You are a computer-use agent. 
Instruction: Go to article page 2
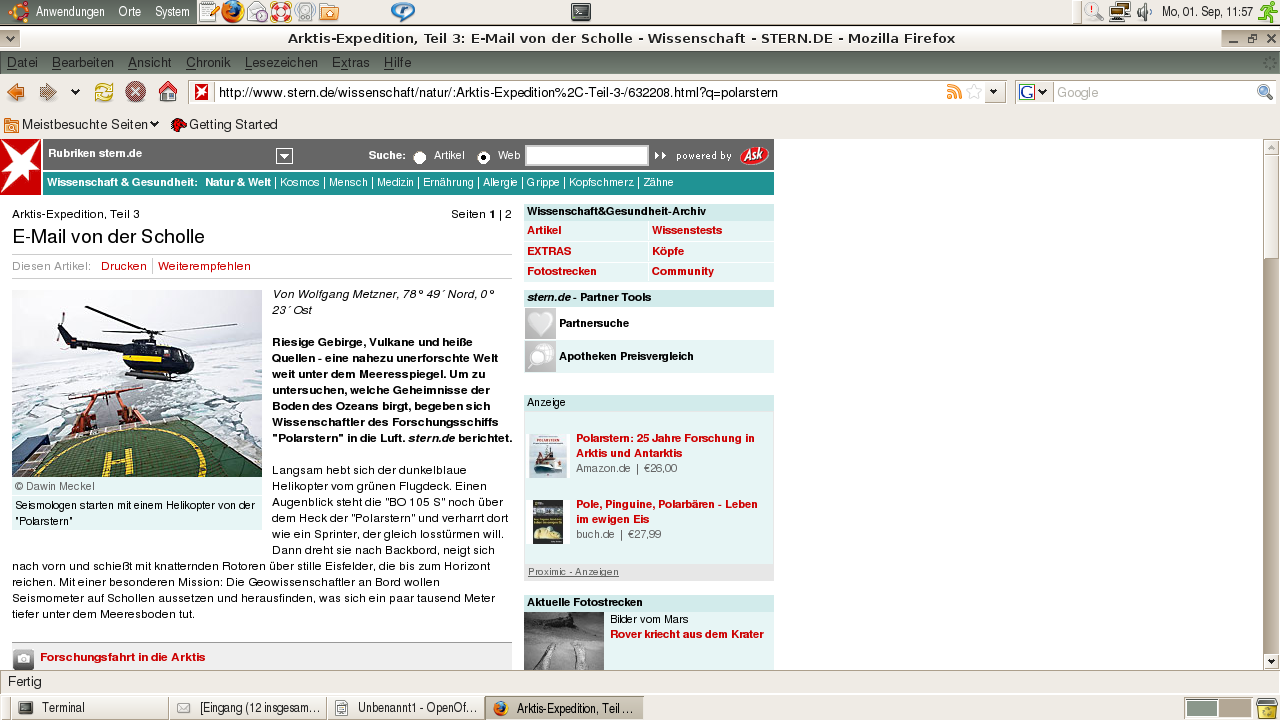click(x=508, y=214)
